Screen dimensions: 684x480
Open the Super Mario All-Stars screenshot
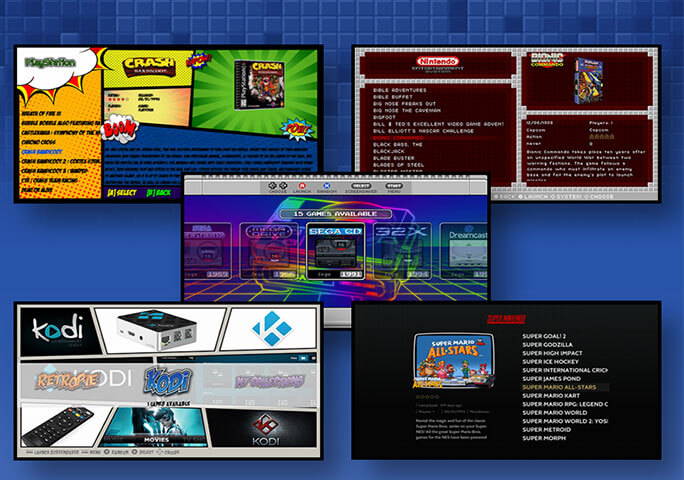click(x=454, y=360)
